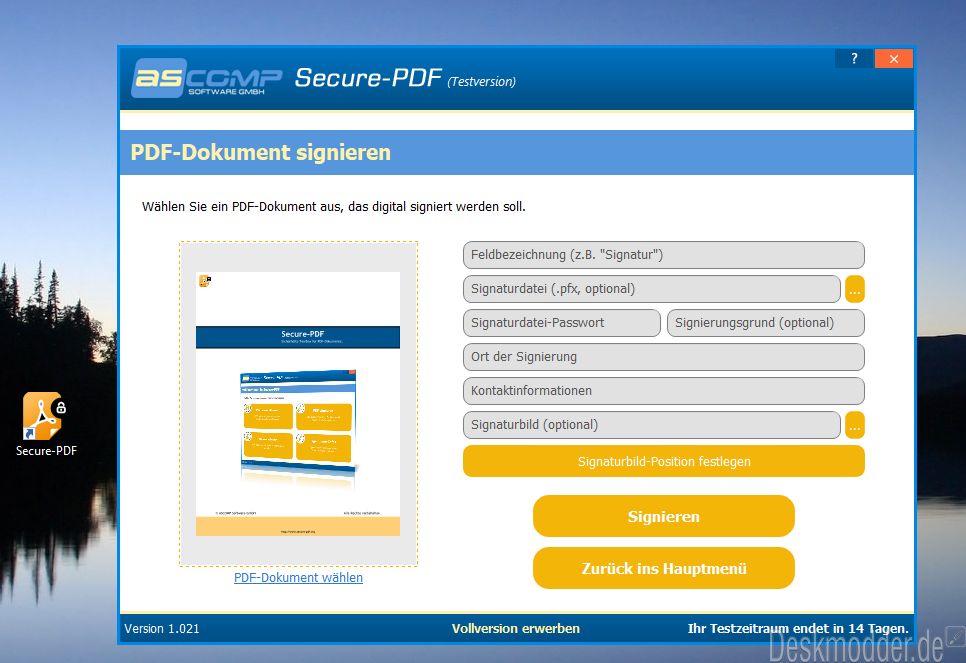Click Signaturbild-Position festlegen button
The width and height of the screenshot is (966, 663).
click(664, 462)
